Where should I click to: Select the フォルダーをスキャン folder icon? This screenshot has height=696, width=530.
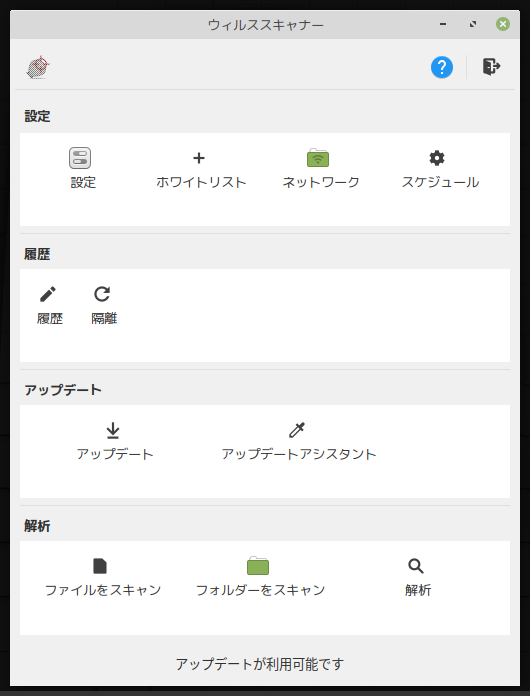[x=258, y=566]
